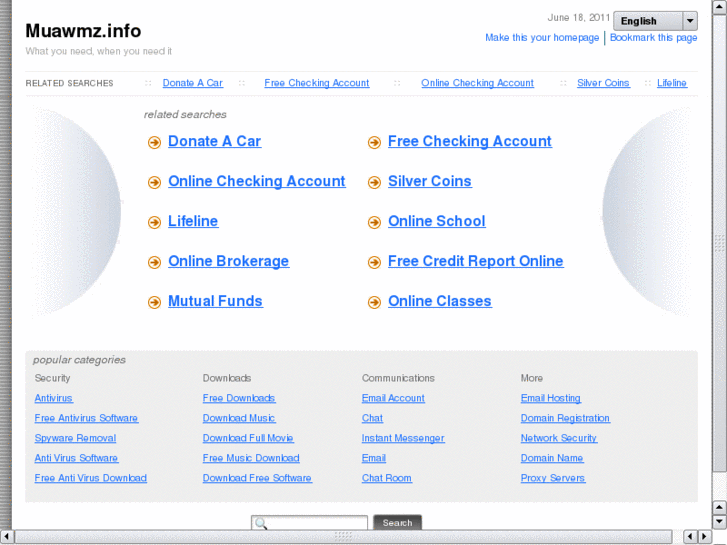Visit the Chat Room link

click(x=386, y=478)
